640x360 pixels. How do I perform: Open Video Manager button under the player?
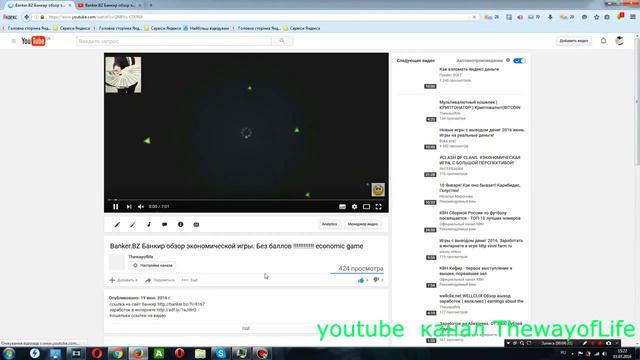[x=362, y=224]
